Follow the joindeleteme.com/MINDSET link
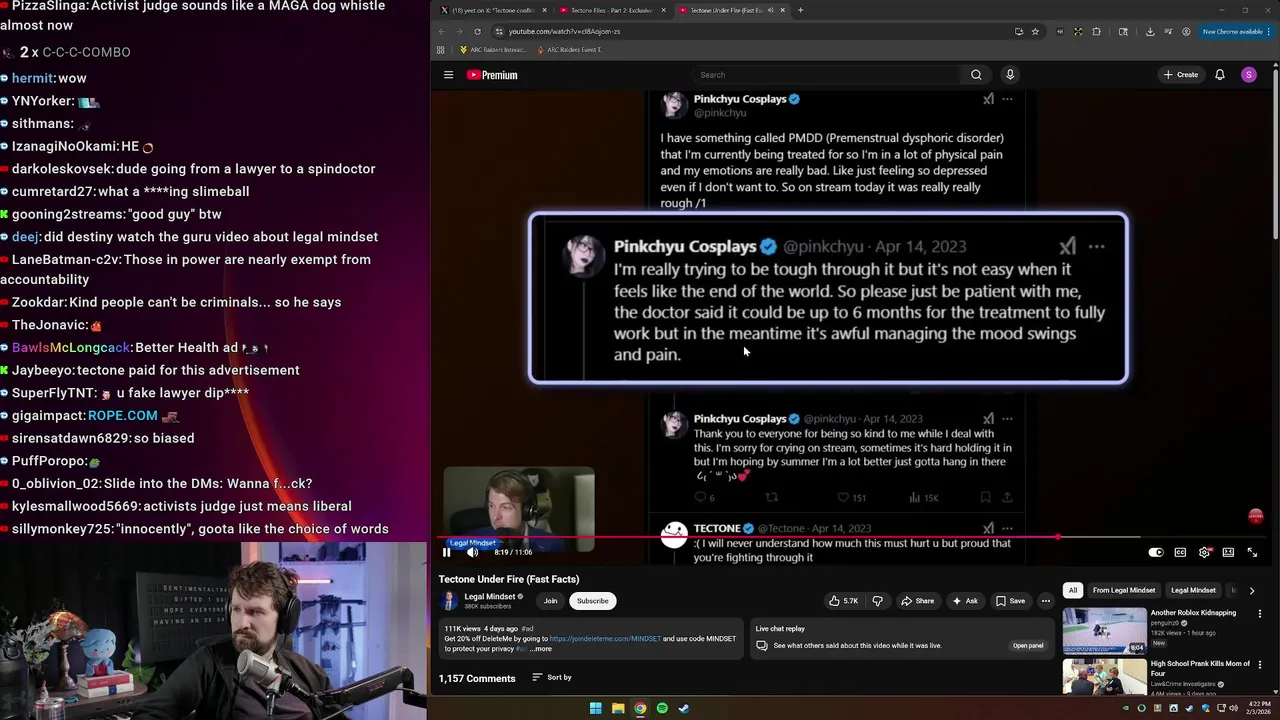The width and height of the screenshot is (1280, 720). [605, 638]
